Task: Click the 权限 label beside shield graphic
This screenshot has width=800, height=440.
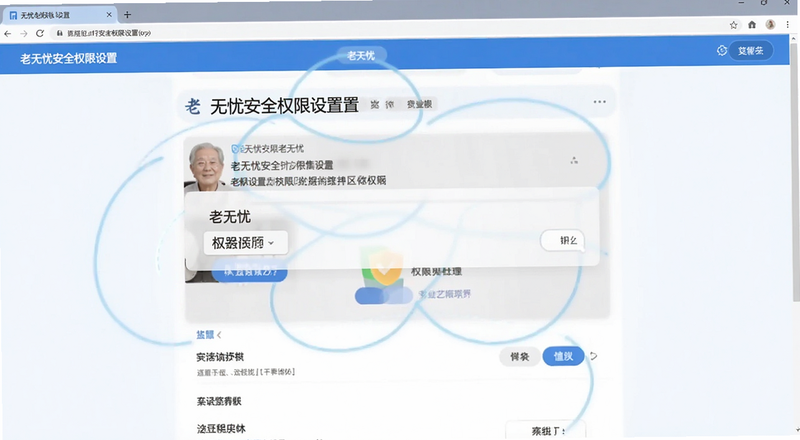Action: pos(436,272)
